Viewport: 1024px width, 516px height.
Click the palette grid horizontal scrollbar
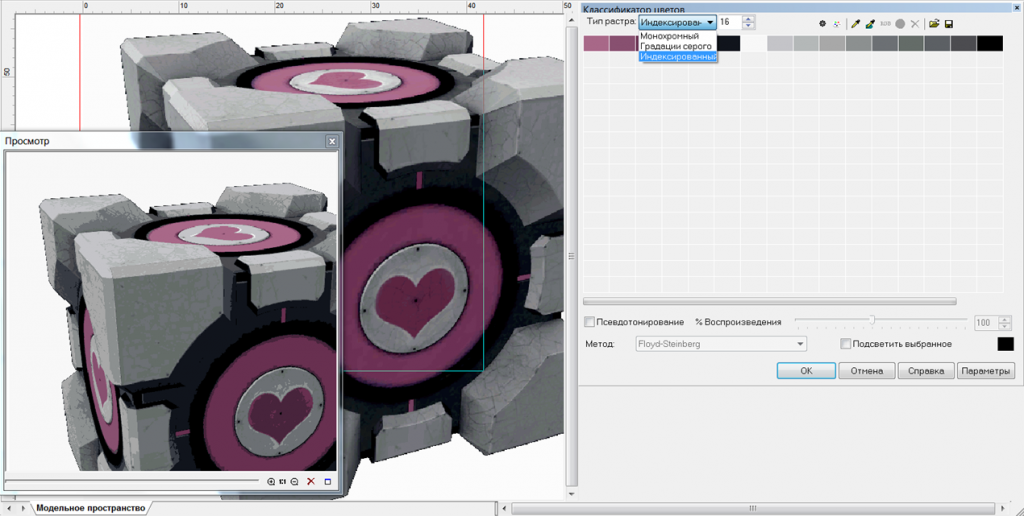click(x=769, y=301)
